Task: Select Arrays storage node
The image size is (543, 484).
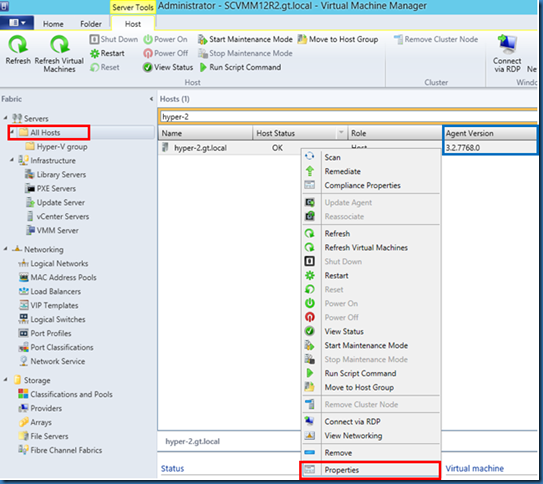Action: [35, 422]
